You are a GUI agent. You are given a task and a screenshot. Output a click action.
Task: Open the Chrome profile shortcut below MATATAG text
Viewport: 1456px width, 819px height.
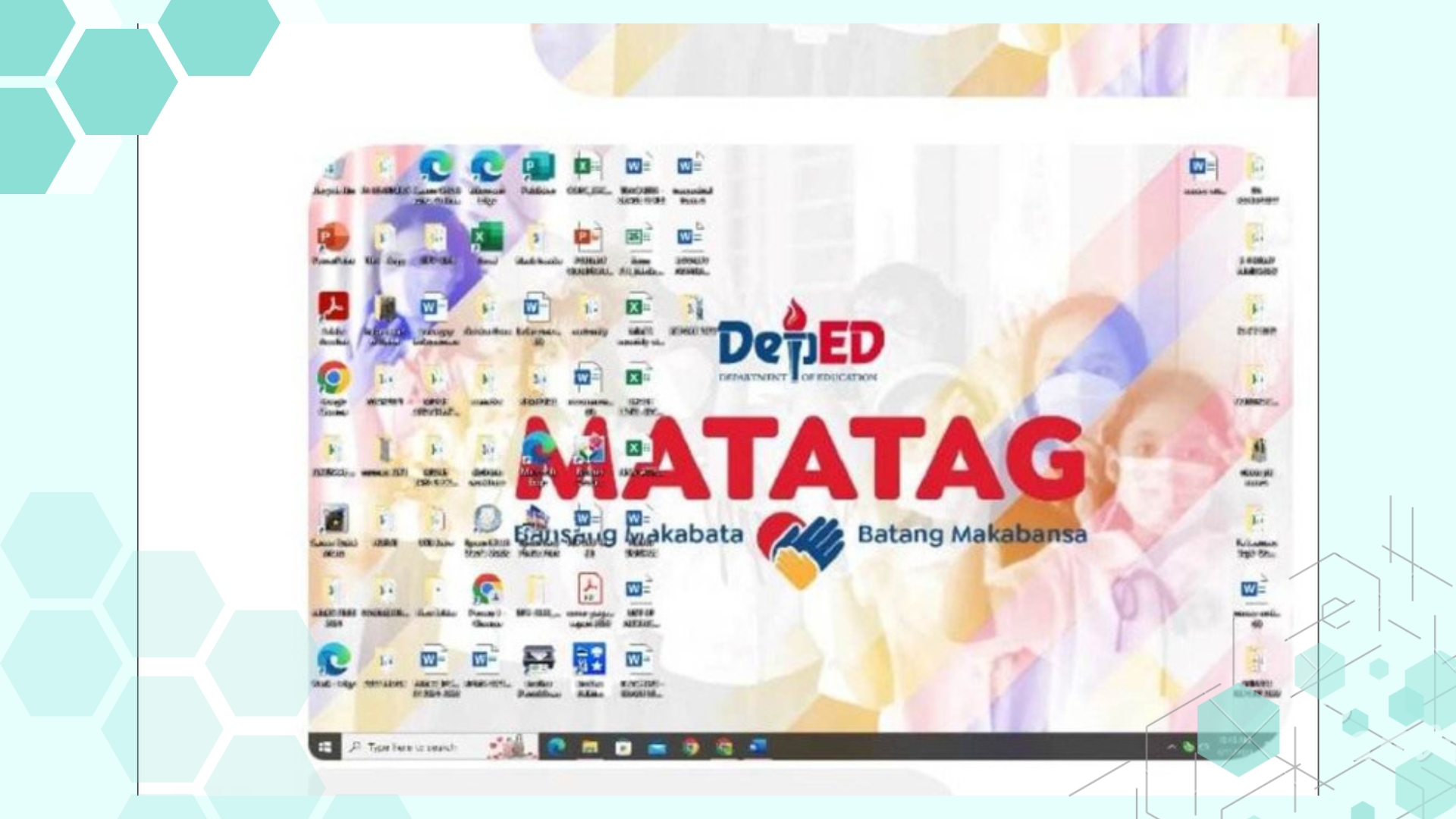(487, 589)
